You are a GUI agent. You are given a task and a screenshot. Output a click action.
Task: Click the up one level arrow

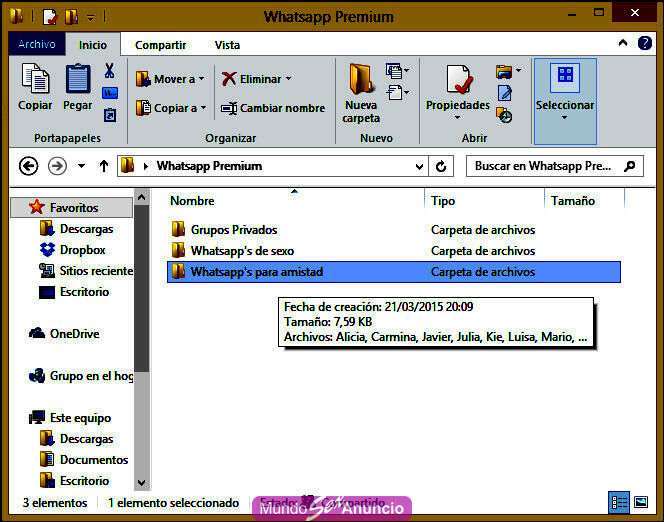[x=104, y=166]
